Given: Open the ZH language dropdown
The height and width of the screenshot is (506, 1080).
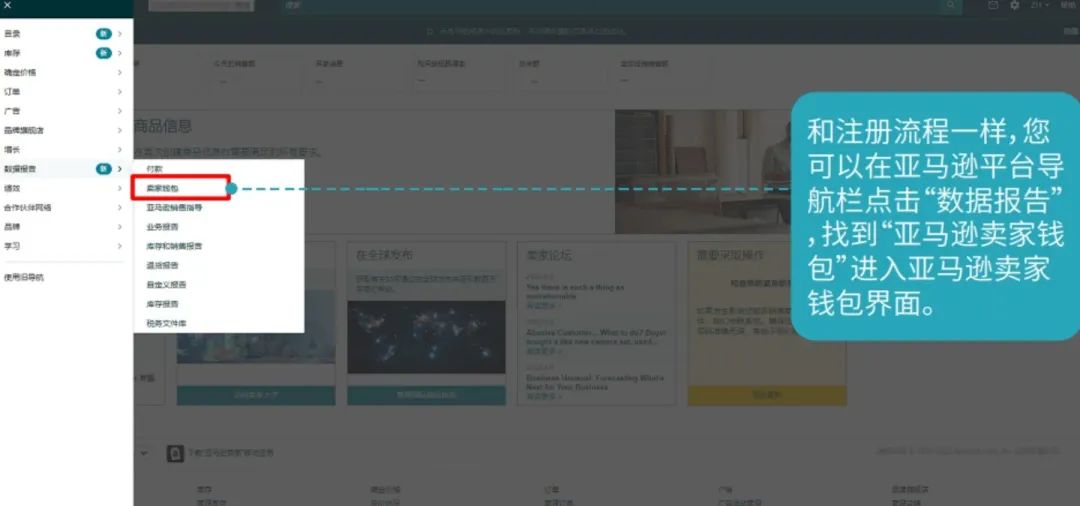Looking at the screenshot, I should 1039,6.
